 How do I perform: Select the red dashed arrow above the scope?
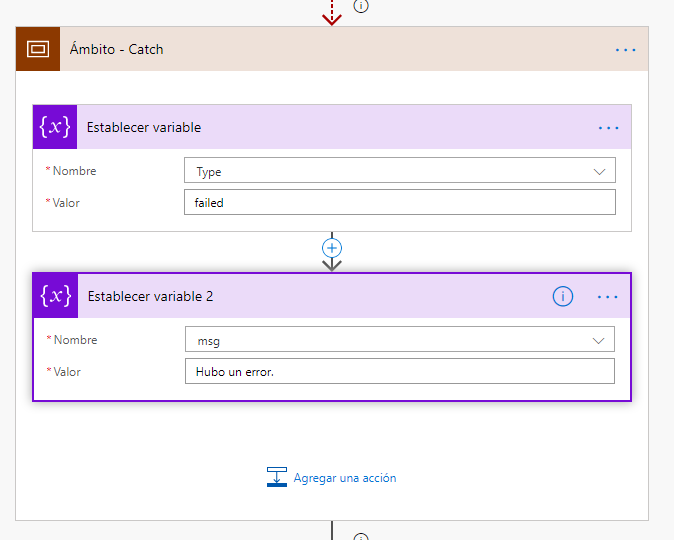point(332,13)
